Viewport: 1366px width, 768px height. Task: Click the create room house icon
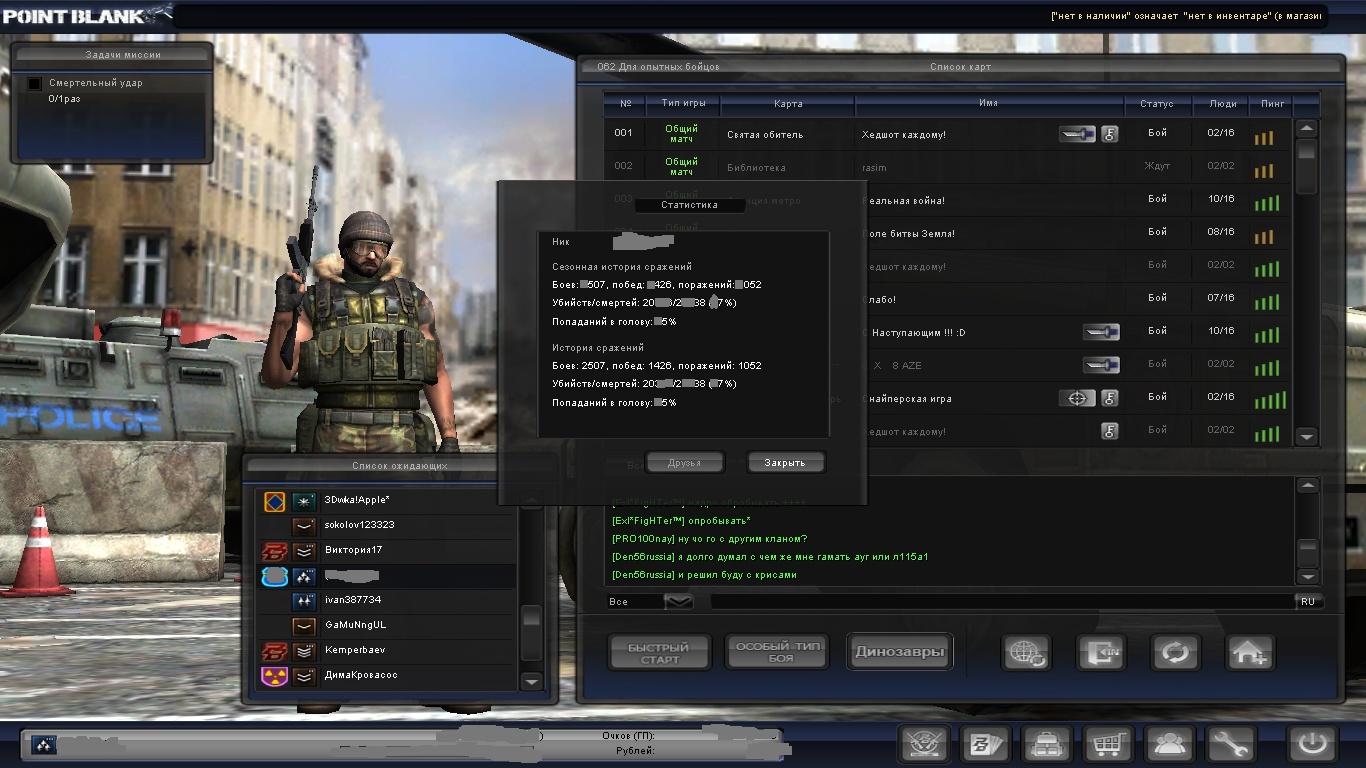click(1250, 653)
